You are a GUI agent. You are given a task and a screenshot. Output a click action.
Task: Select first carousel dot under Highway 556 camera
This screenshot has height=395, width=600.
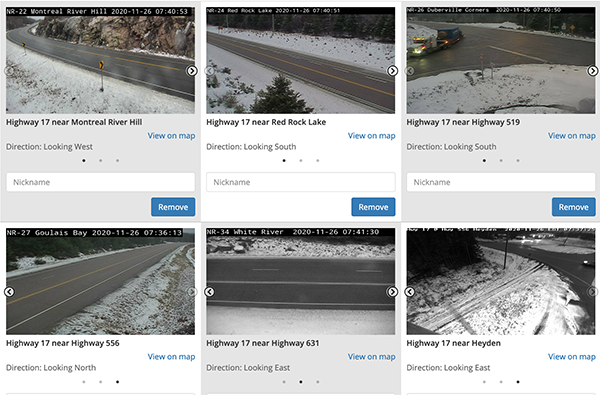coord(84,382)
